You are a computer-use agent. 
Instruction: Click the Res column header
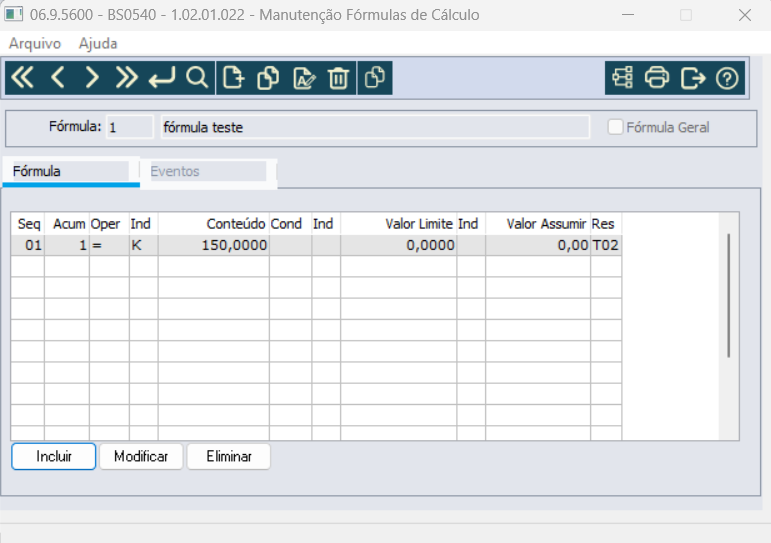(606, 224)
